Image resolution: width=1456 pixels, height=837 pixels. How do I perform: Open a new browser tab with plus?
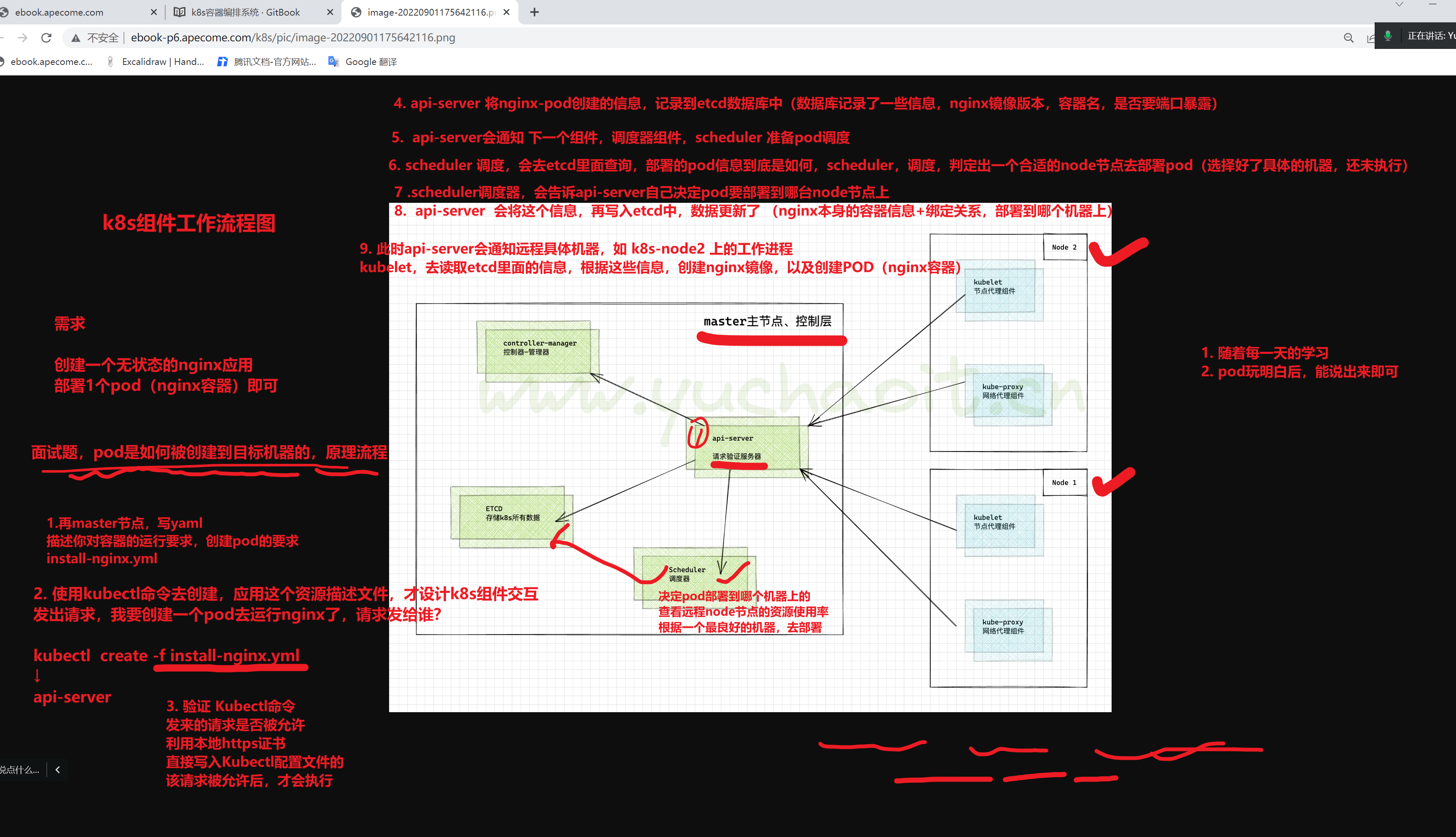click(x=535, y=12)
